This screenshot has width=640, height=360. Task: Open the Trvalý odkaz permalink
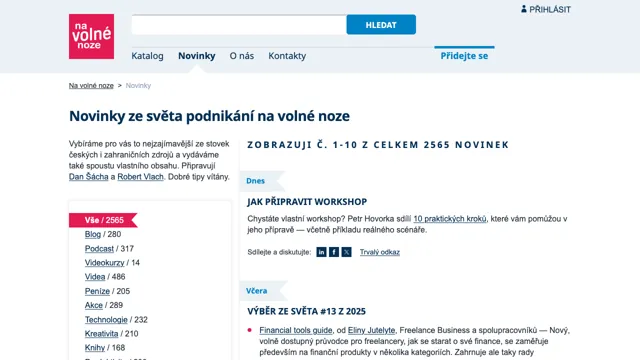click(x=380, y=252)
